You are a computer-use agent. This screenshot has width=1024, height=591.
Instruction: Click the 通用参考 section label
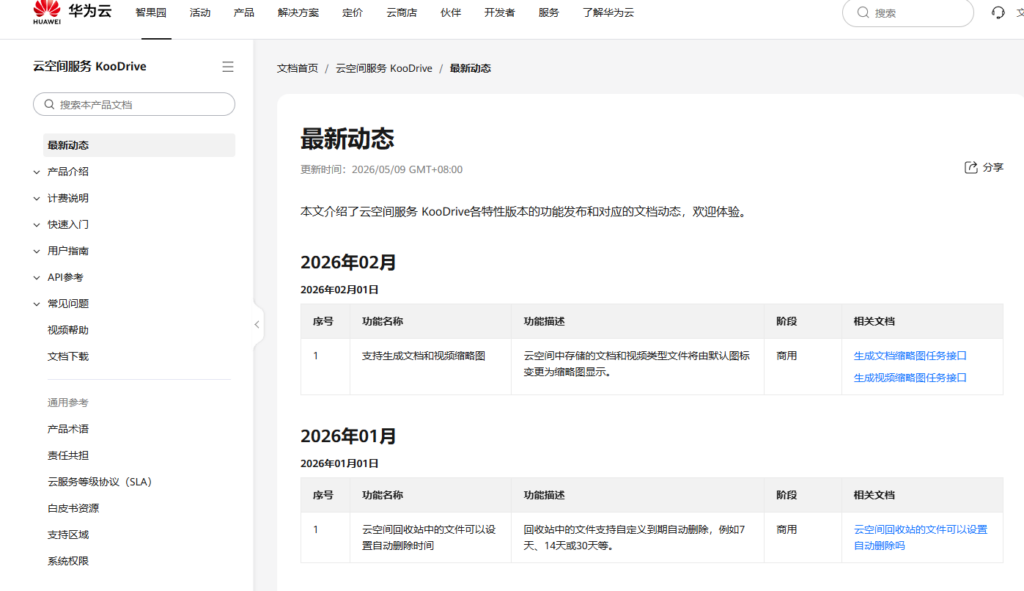68,403
